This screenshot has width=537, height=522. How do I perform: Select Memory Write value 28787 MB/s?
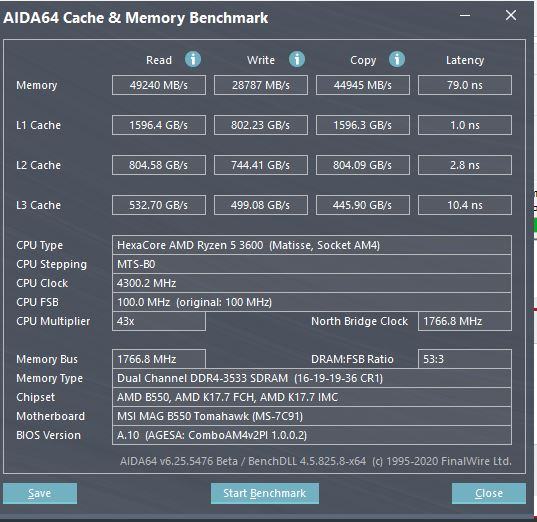(x=261, y=85)
